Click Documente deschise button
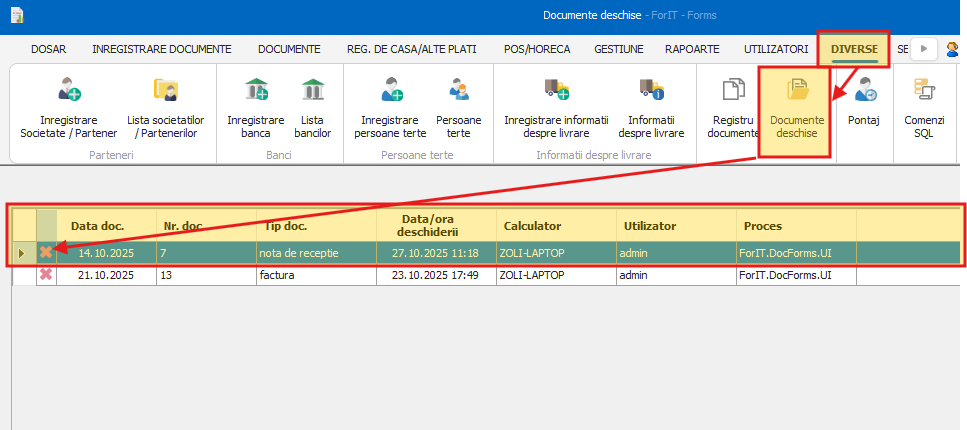The width and height of the screenshot is (967, 430). [x=796, y=110]
